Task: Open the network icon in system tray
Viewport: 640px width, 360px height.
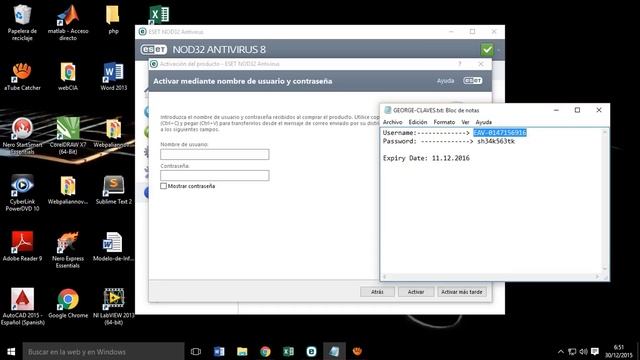Action: (572, 351)
